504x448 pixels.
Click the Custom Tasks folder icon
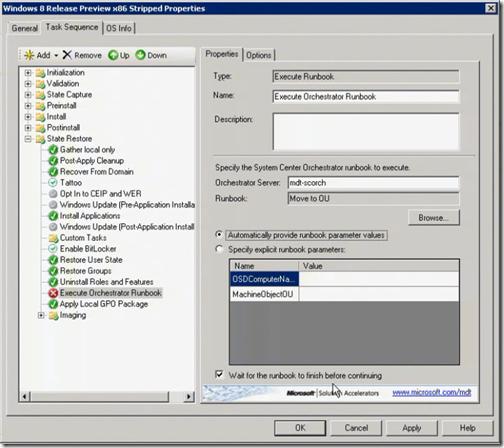coord(53,238)
